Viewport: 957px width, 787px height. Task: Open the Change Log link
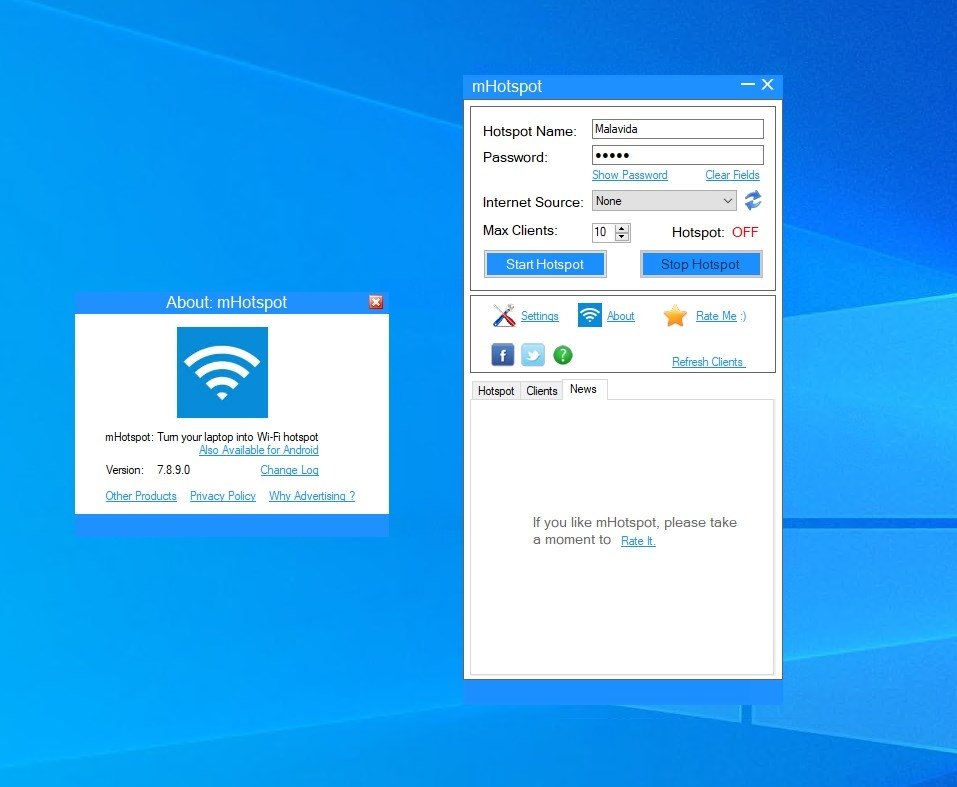(289, 470)
